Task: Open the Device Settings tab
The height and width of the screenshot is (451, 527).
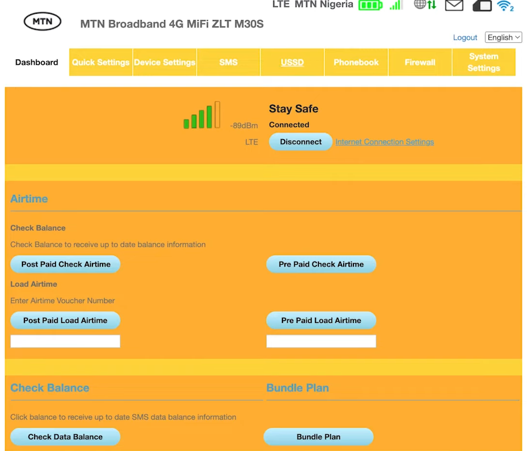Action: [164, 62]
